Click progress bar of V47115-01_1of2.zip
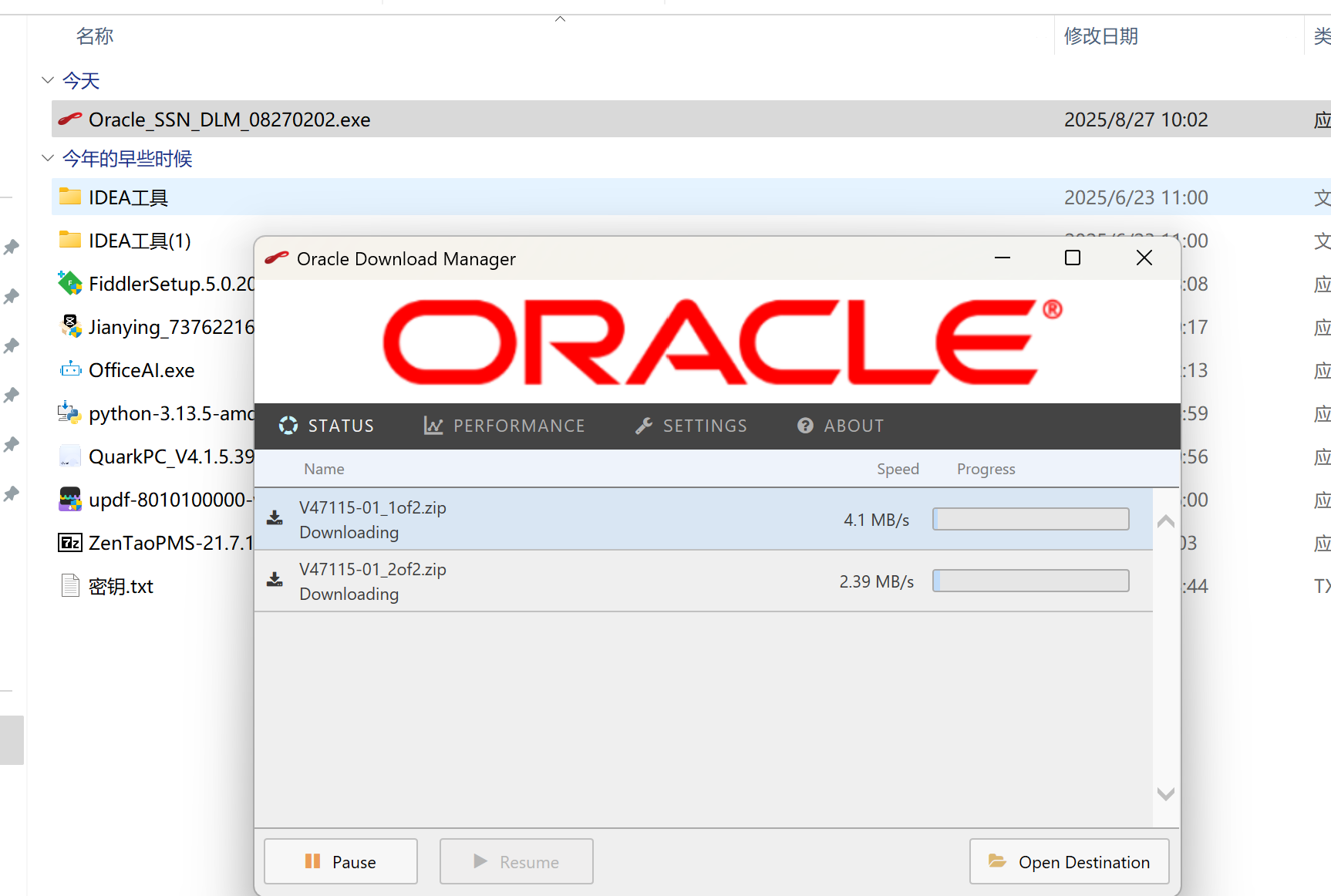1331x896 pixels. coord(1031,519)
